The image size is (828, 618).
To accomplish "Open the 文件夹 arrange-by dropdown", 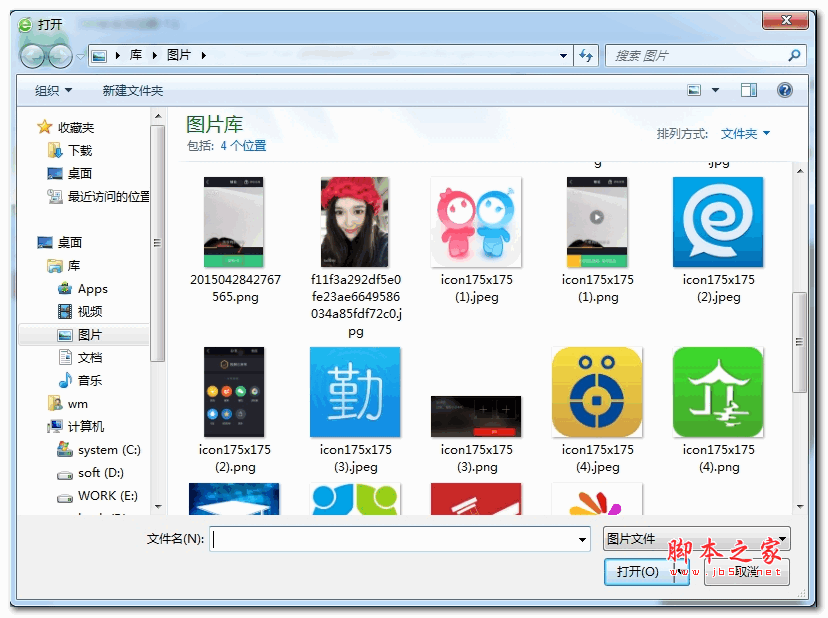I will point(745,134).
